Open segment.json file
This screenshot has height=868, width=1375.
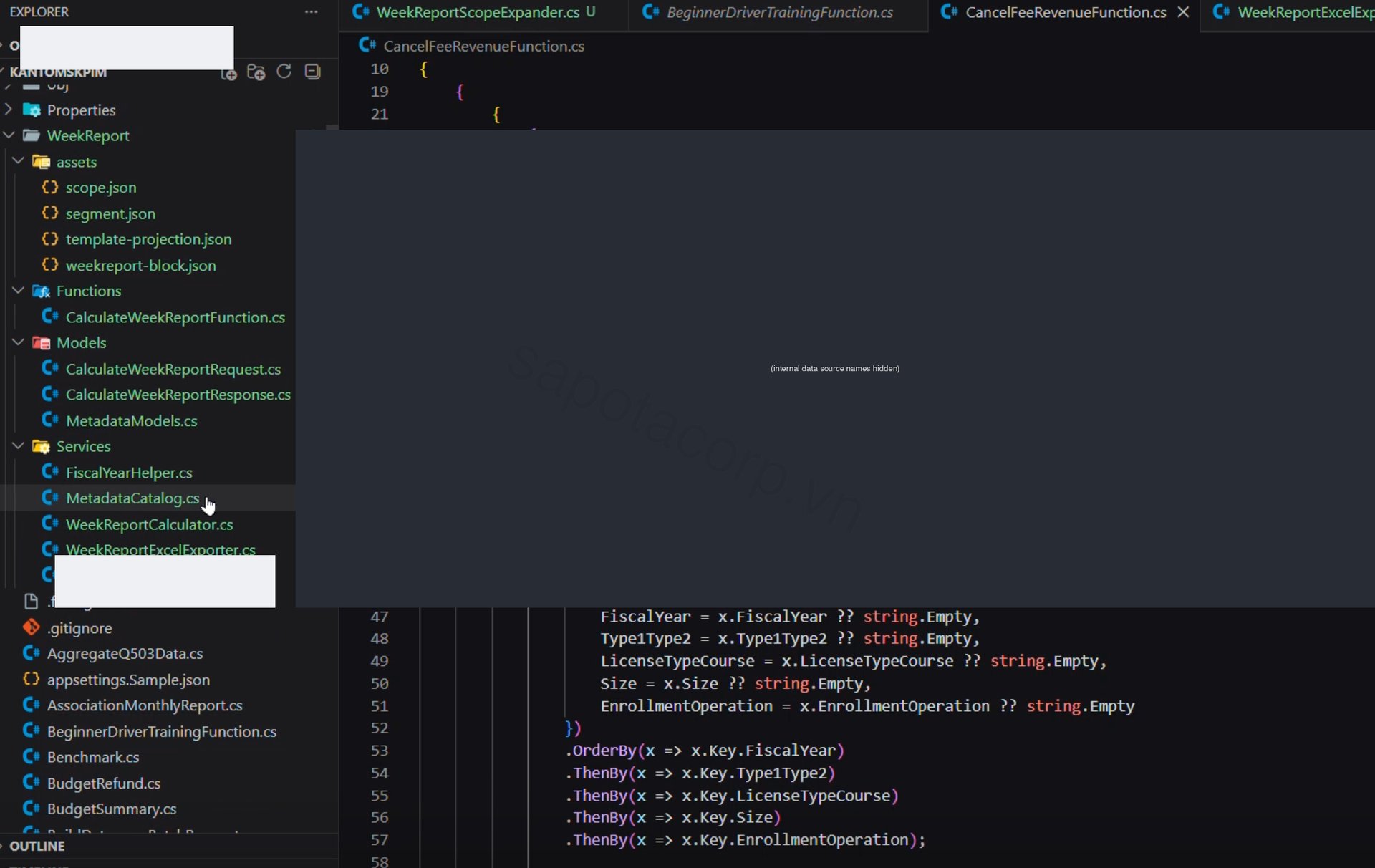(x=110, y=213)
